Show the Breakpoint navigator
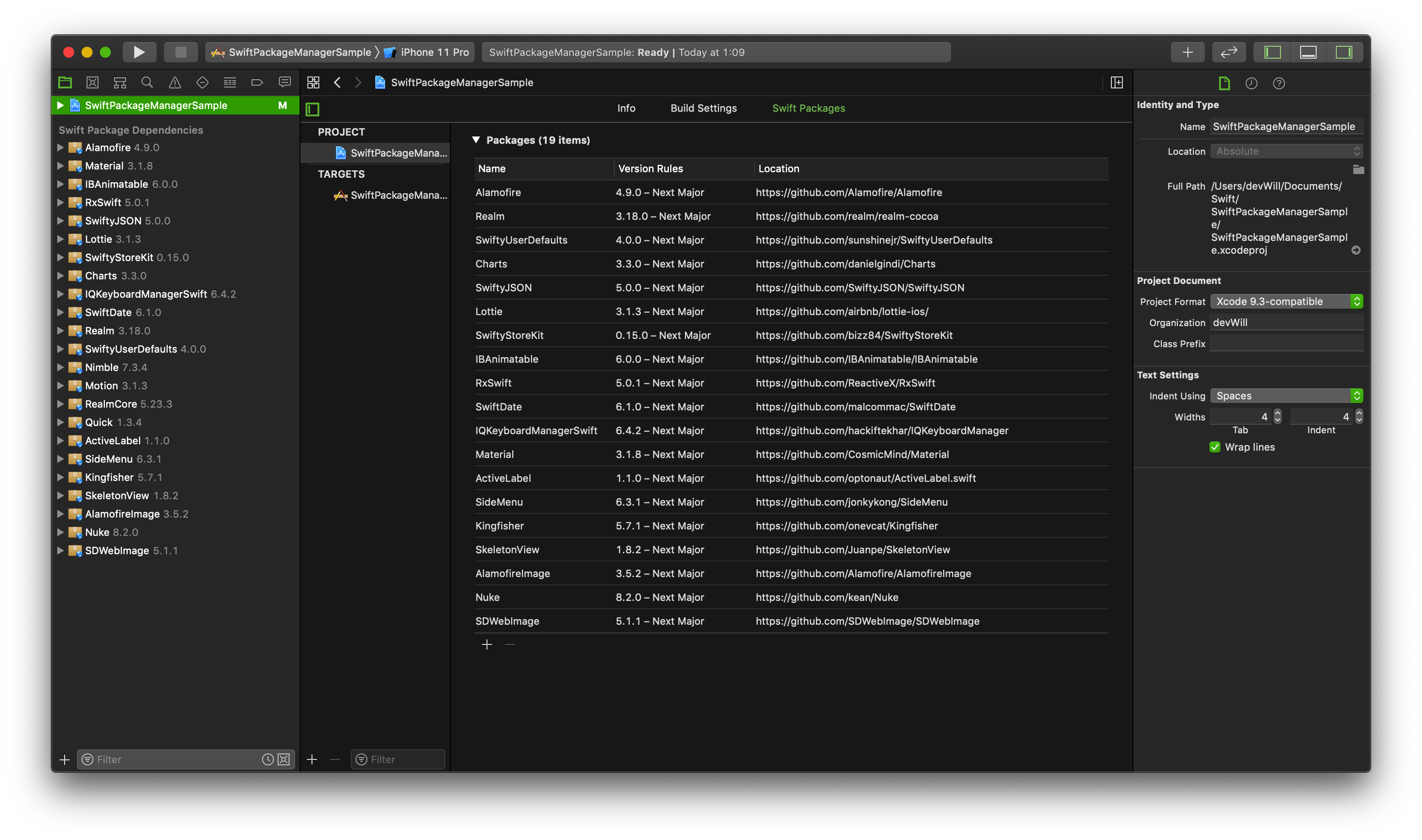Image resolution: width=1422 pixels, height=840 pixels. tap(257, 82)
